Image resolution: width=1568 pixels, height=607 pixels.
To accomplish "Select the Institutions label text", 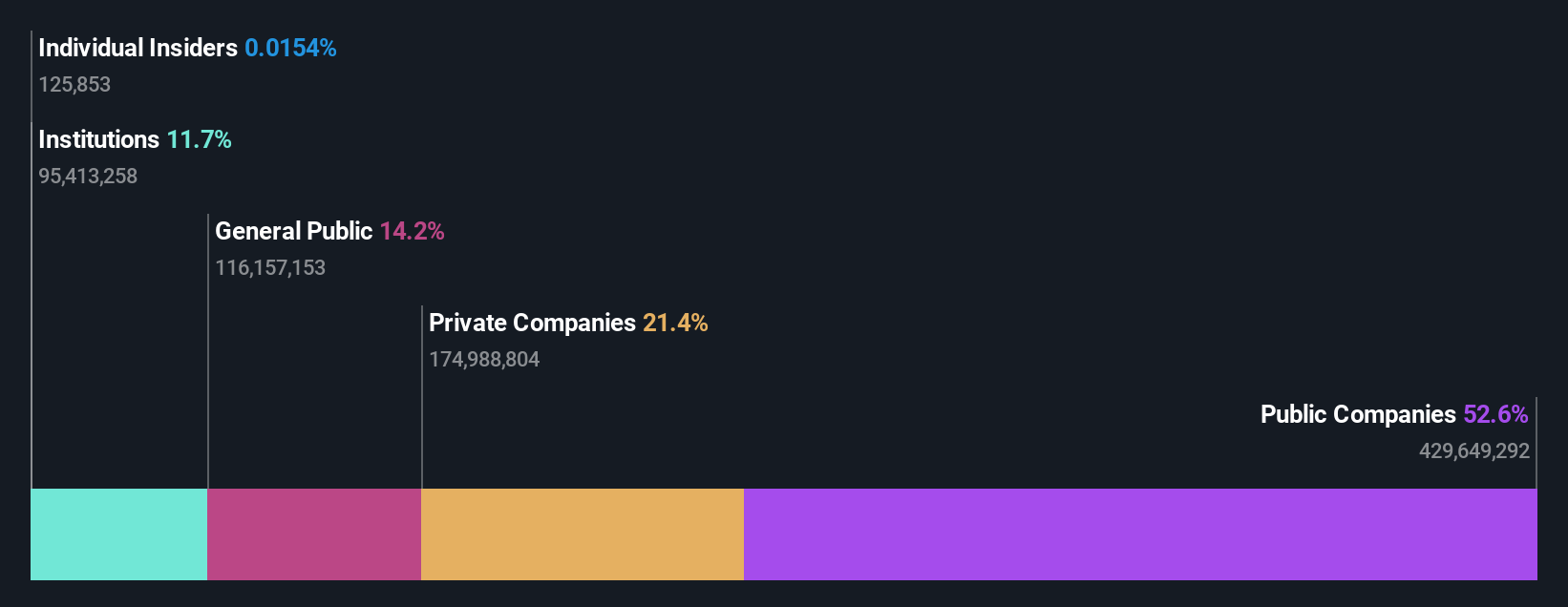I will click(98, 139).
